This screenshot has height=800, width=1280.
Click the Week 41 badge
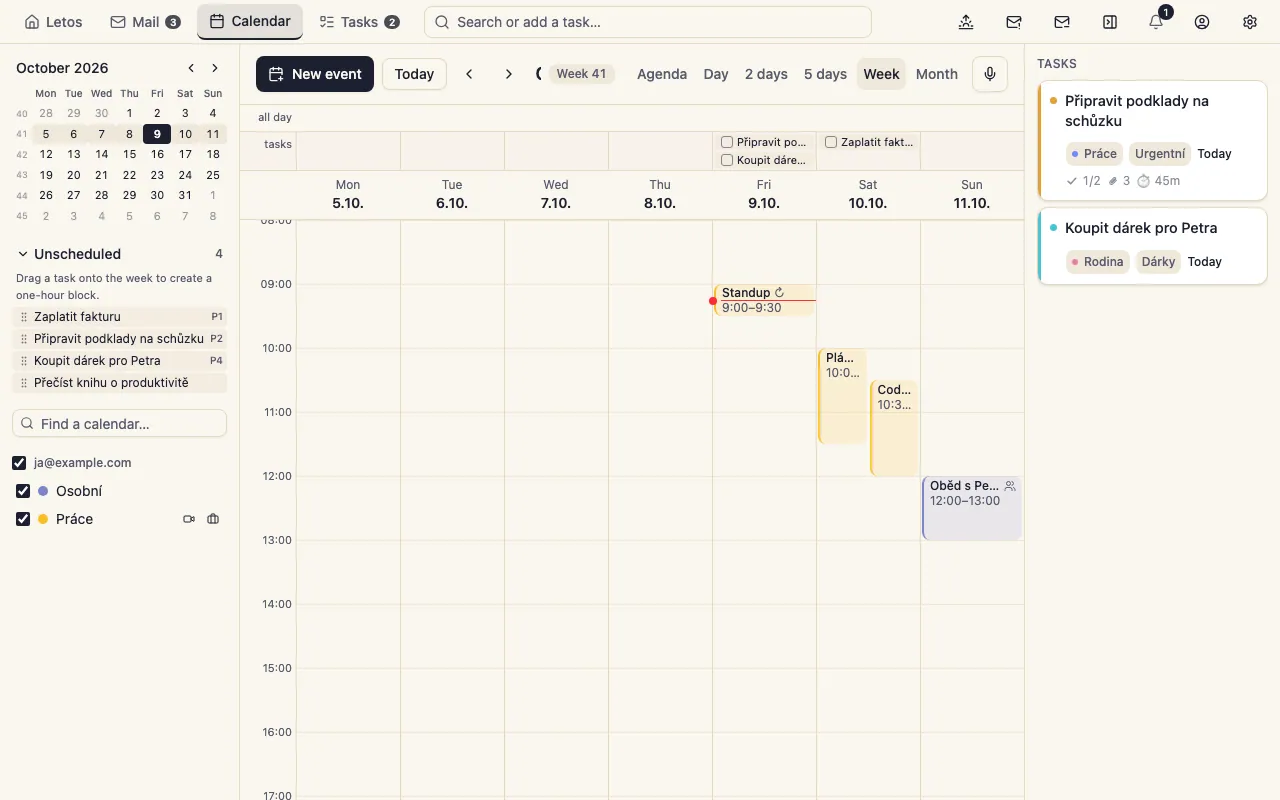point(581,74)
